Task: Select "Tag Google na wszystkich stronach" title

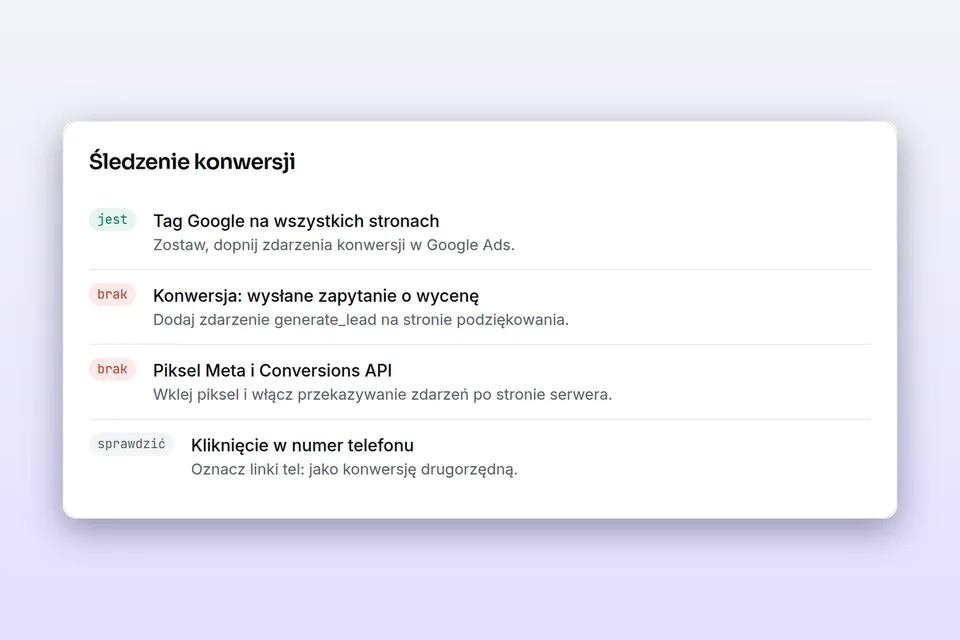Action: pos(296,220)
